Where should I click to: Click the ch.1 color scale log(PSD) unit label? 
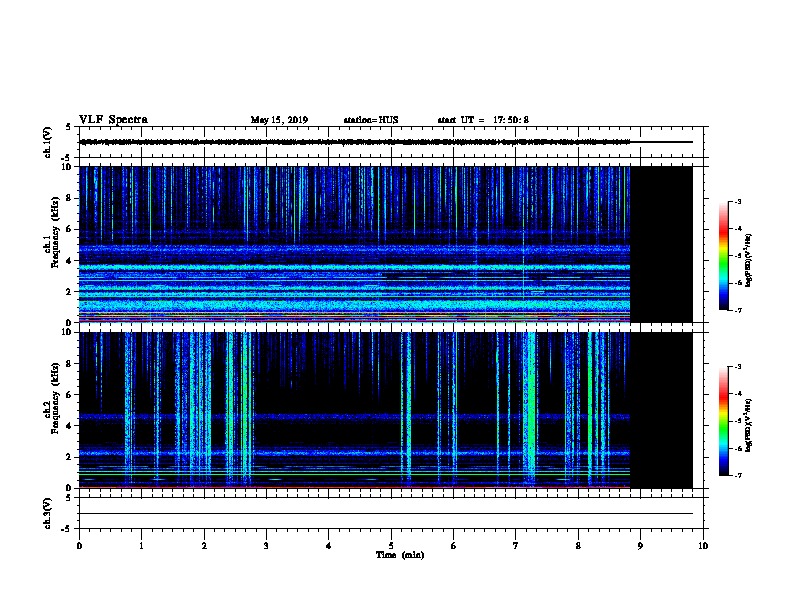[x=749, y=260]
